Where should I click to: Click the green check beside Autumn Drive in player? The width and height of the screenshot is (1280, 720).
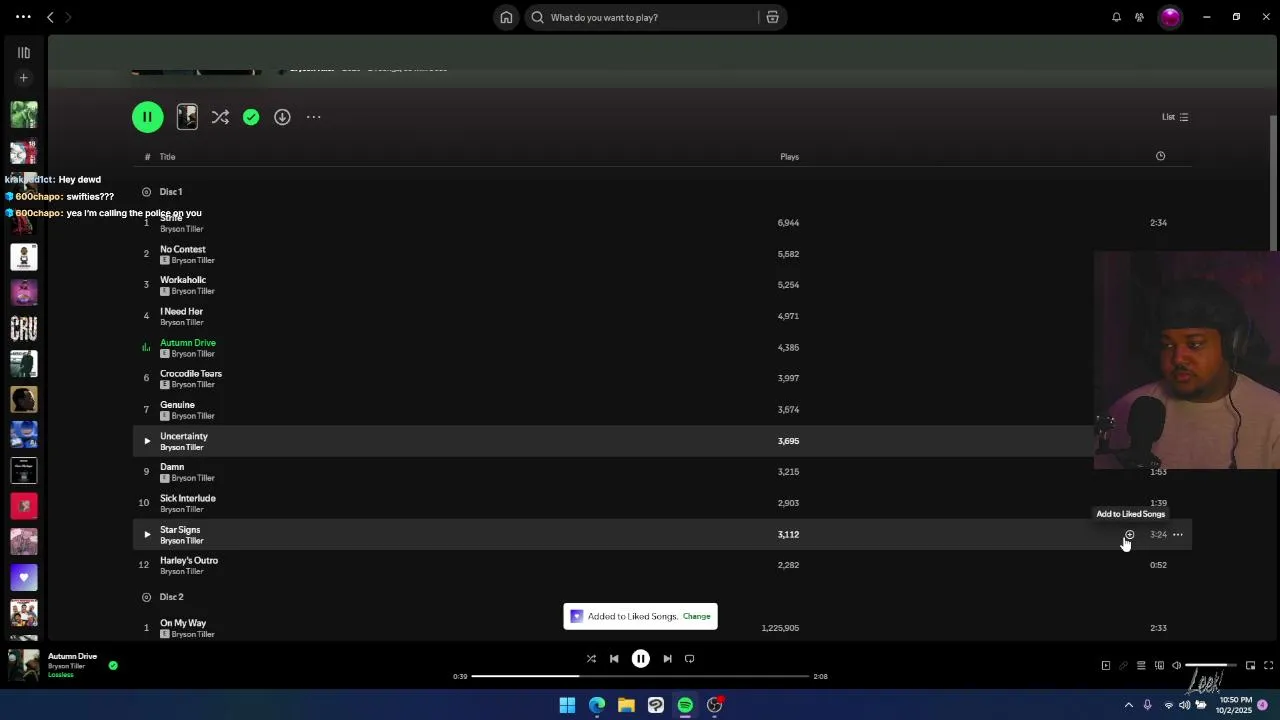[x=113, y=666]
